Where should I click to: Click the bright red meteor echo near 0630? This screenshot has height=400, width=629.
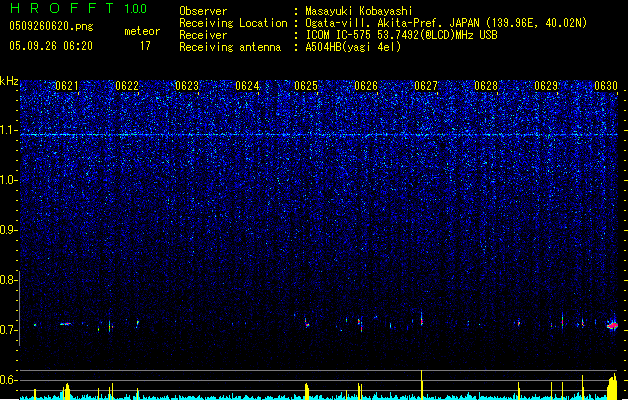(612, 325)
